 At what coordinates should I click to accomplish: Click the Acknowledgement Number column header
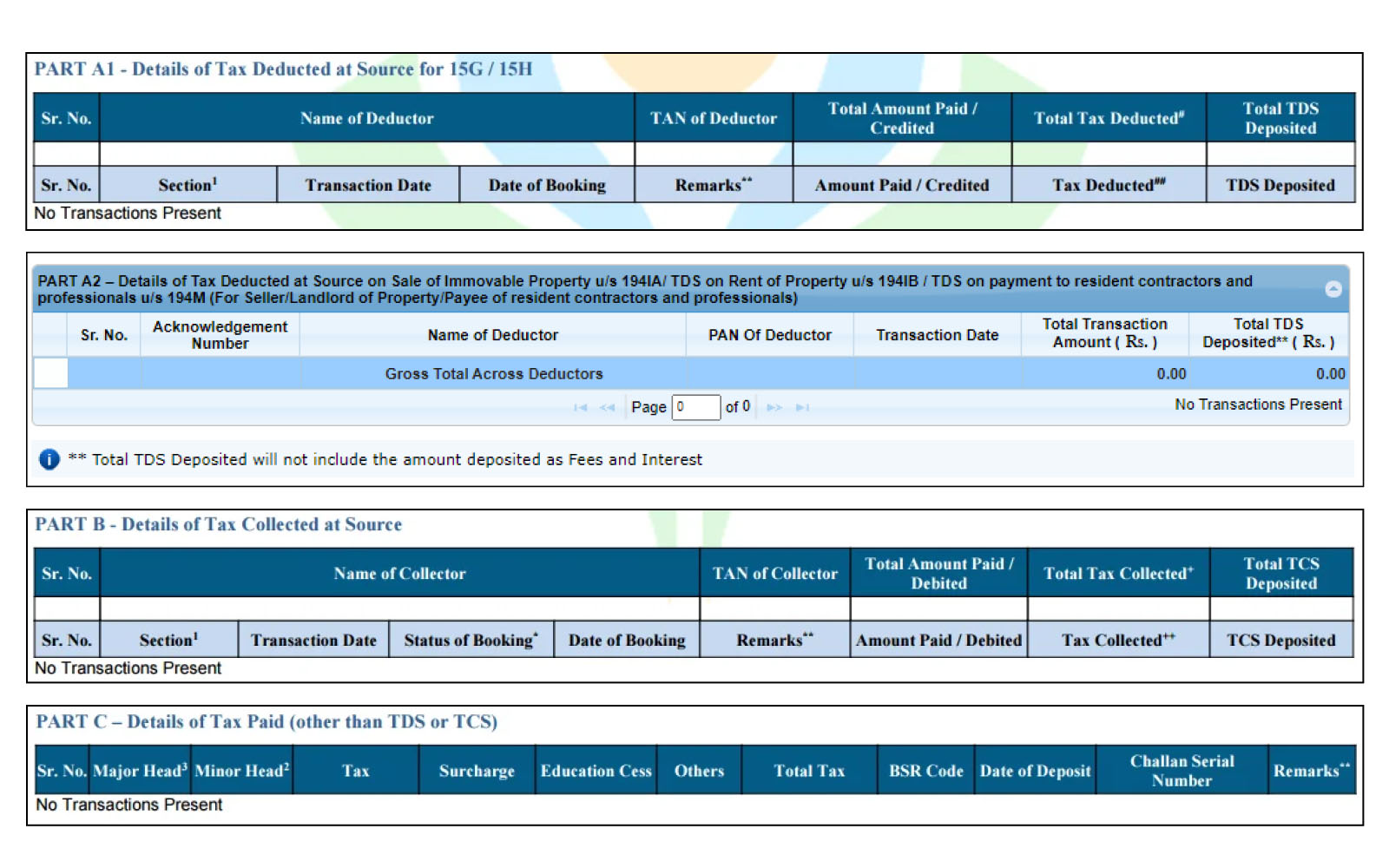pyautogui.click(x=219, y=334)
